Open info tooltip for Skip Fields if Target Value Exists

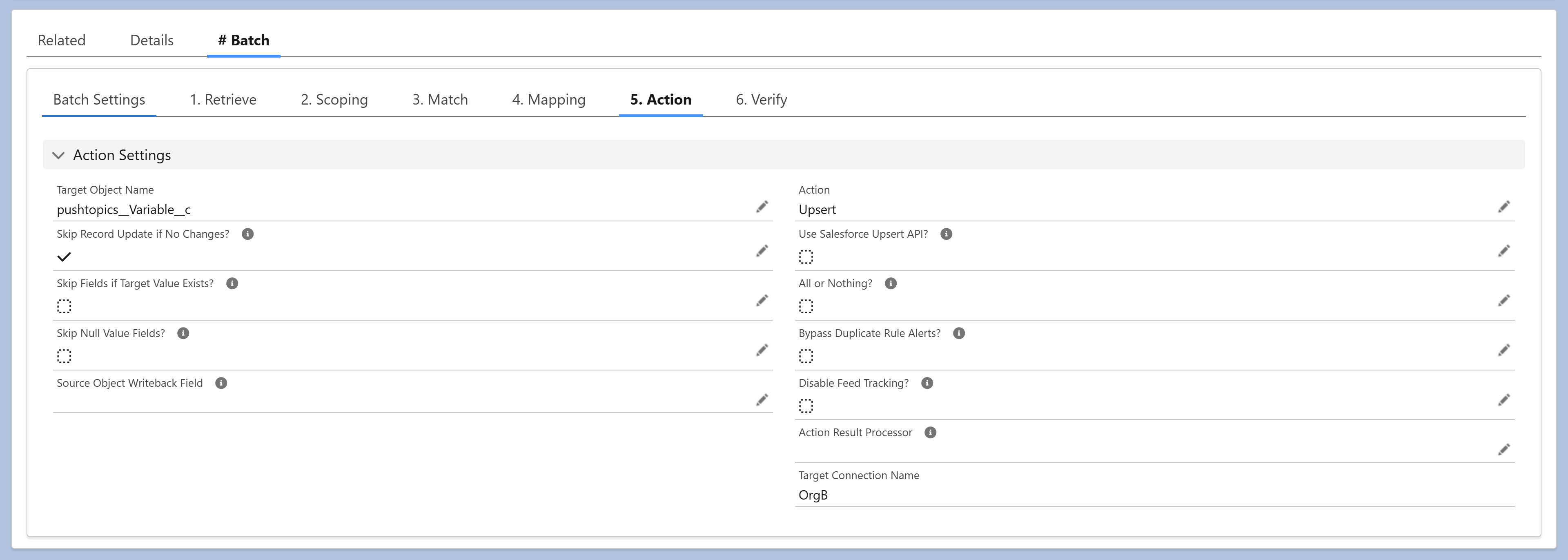click(x=232, y=283)
